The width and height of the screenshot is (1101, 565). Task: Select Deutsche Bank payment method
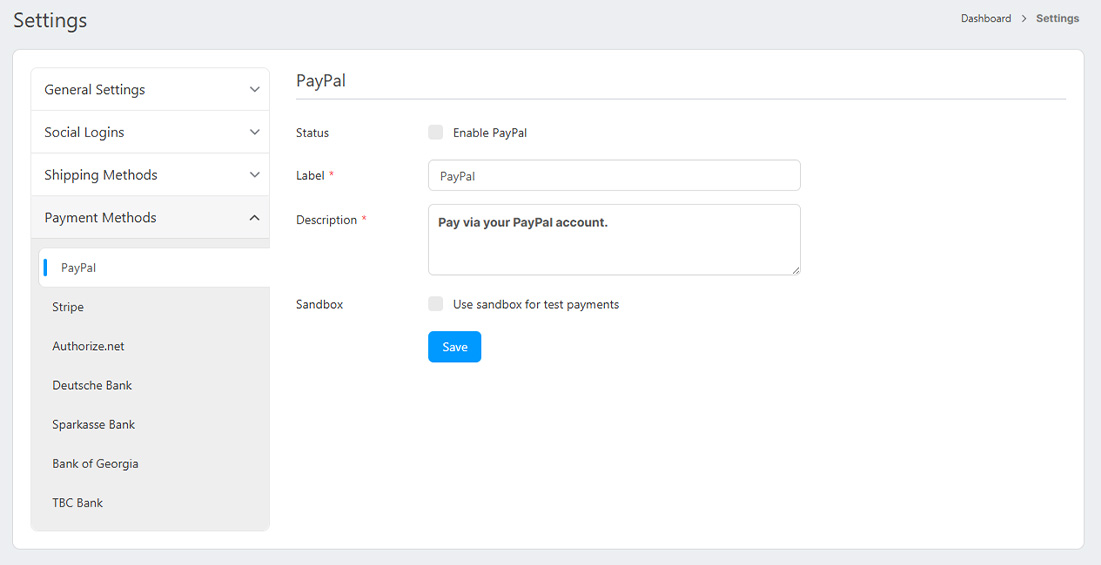pos(92,385)
